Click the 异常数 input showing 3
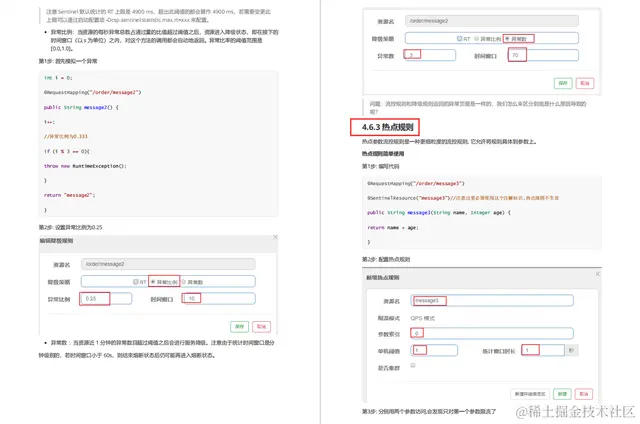The width and height of the screenshot is (640, 424). pyautogui.click(x=429, y=55)
